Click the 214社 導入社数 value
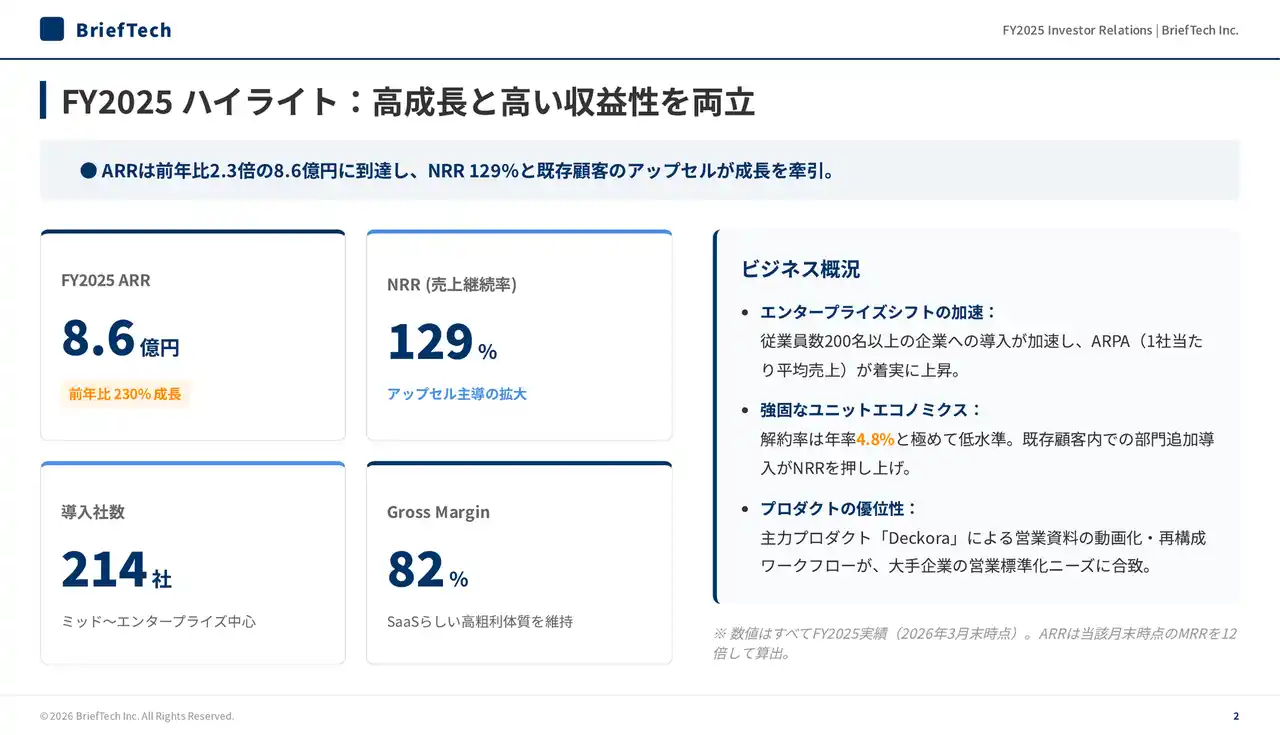The width and height of the screenshot is (1280, 735). [116, 570]
